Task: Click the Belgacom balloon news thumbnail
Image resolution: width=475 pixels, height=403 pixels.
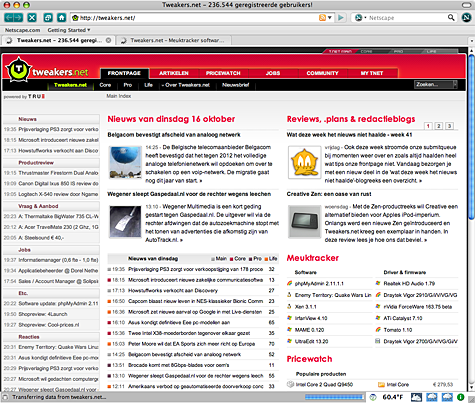Action: (125, 162)
